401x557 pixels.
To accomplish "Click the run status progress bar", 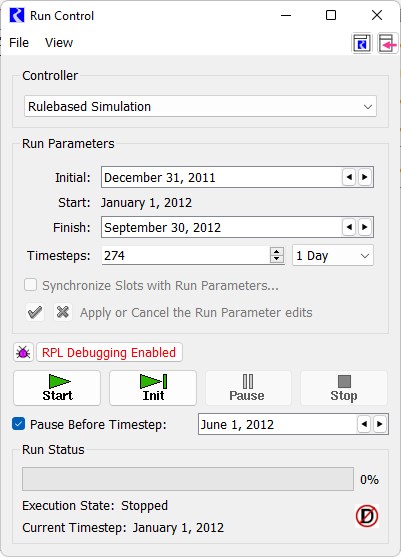I will [x=188, y=479].
